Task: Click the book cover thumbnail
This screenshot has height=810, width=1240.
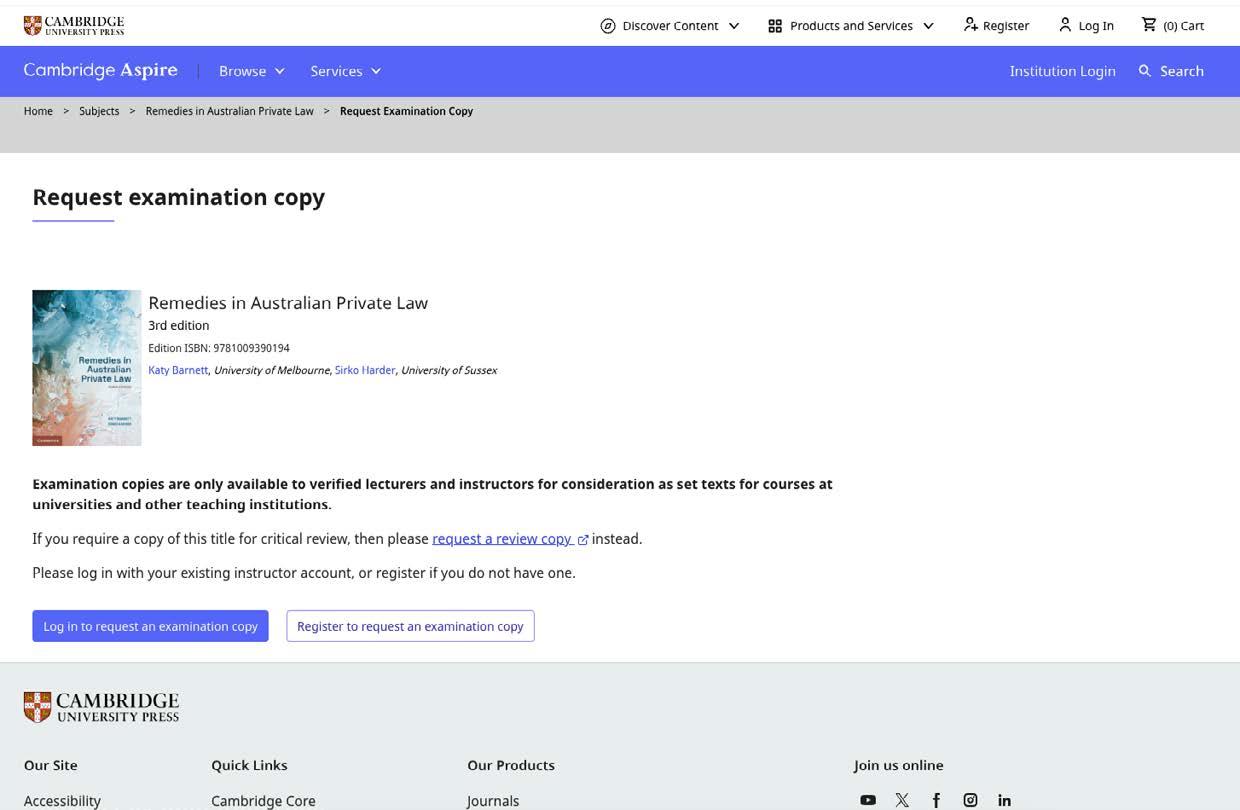Action: click(x=87, y=368)
